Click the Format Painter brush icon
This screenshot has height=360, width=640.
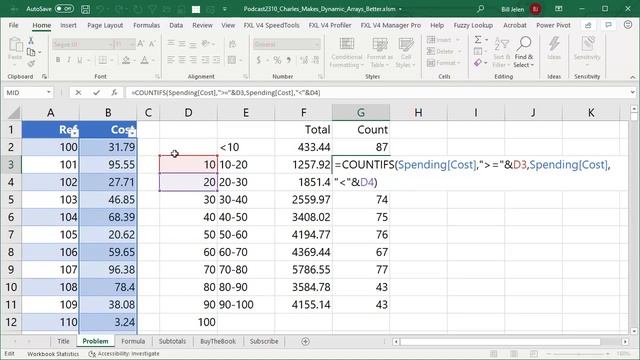[31, 63]
